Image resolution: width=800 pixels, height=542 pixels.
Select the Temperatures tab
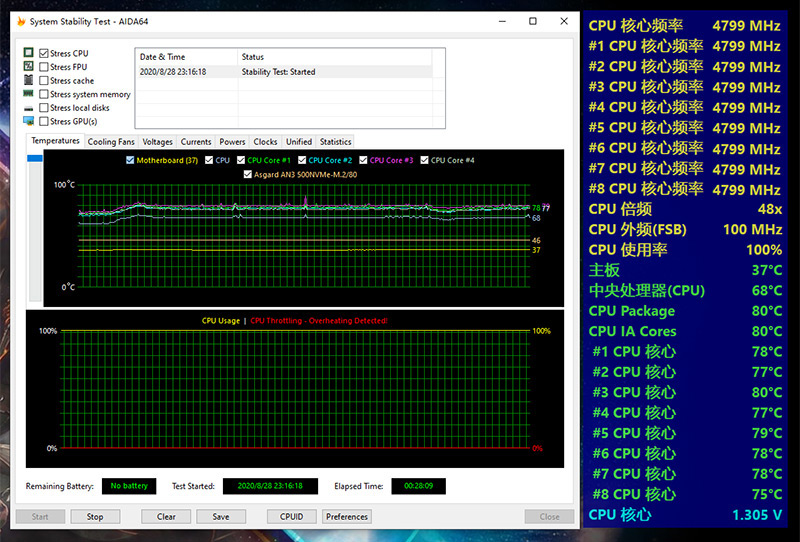click(x=55, y=141)
